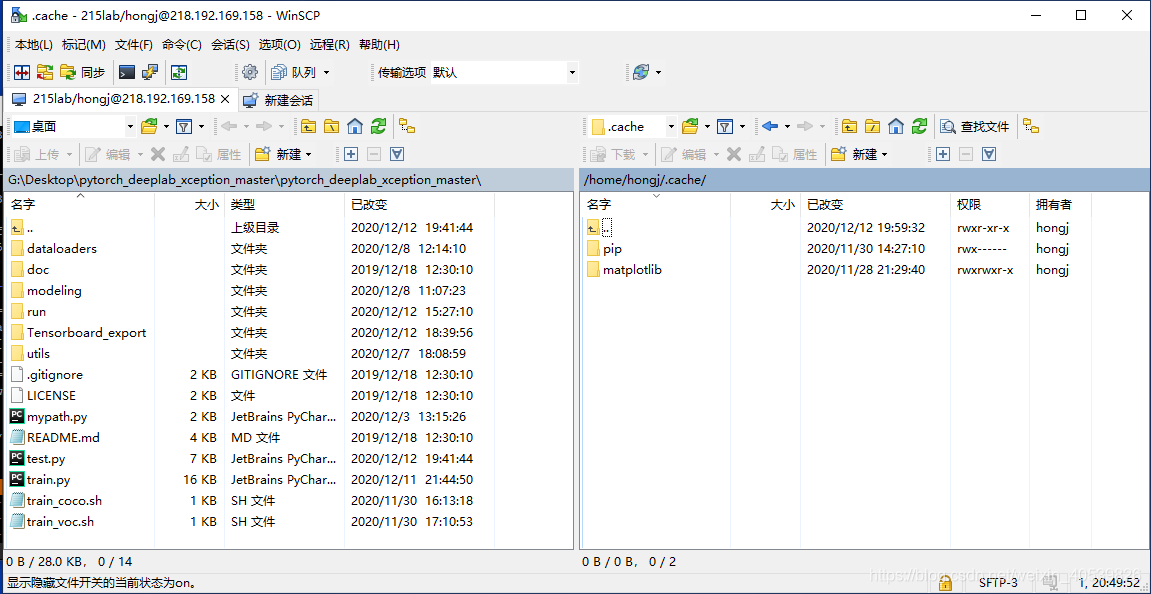
Task: Sort local files by 大小 column header
Action: pyautogui.click(x=189, y=205)
